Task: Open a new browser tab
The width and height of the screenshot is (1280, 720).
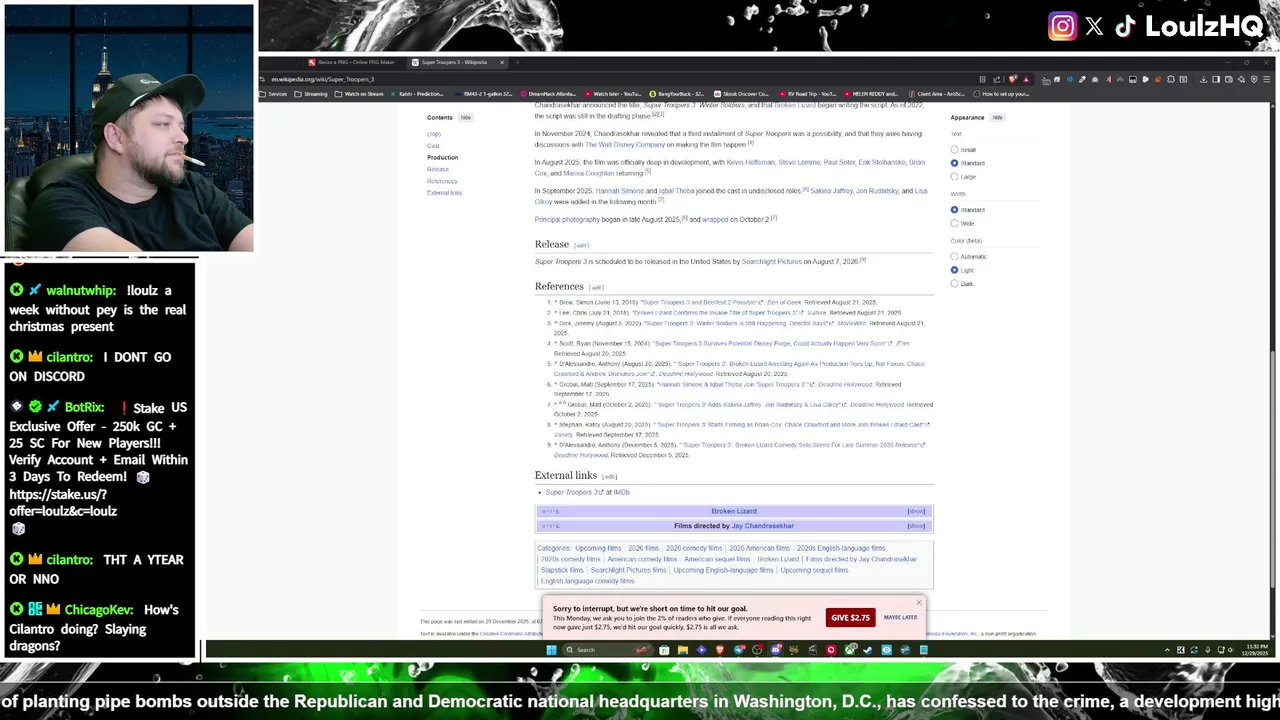Action: pyautogui.click(x=517, y=62)
